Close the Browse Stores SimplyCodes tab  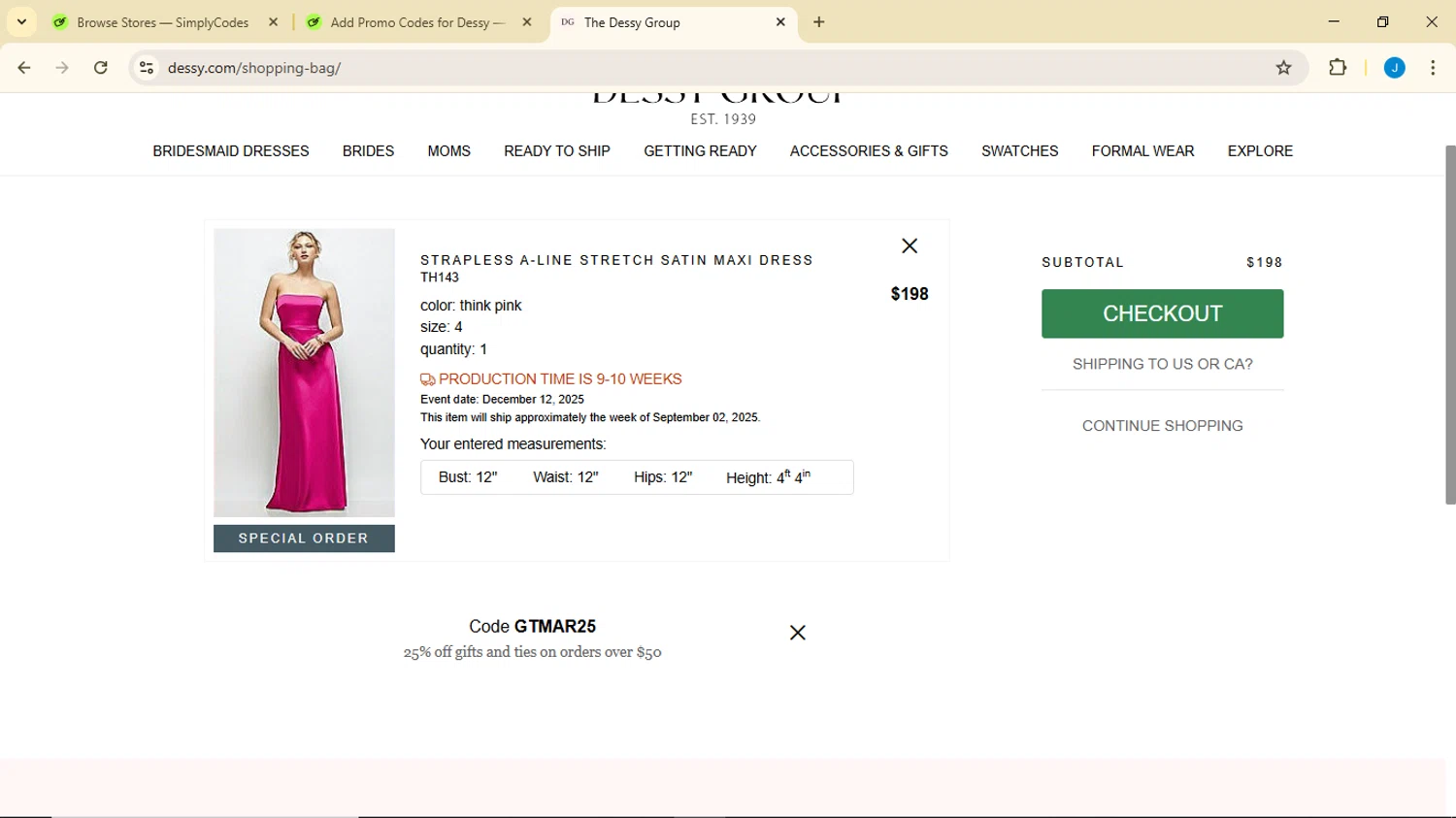tap(274, 22)
